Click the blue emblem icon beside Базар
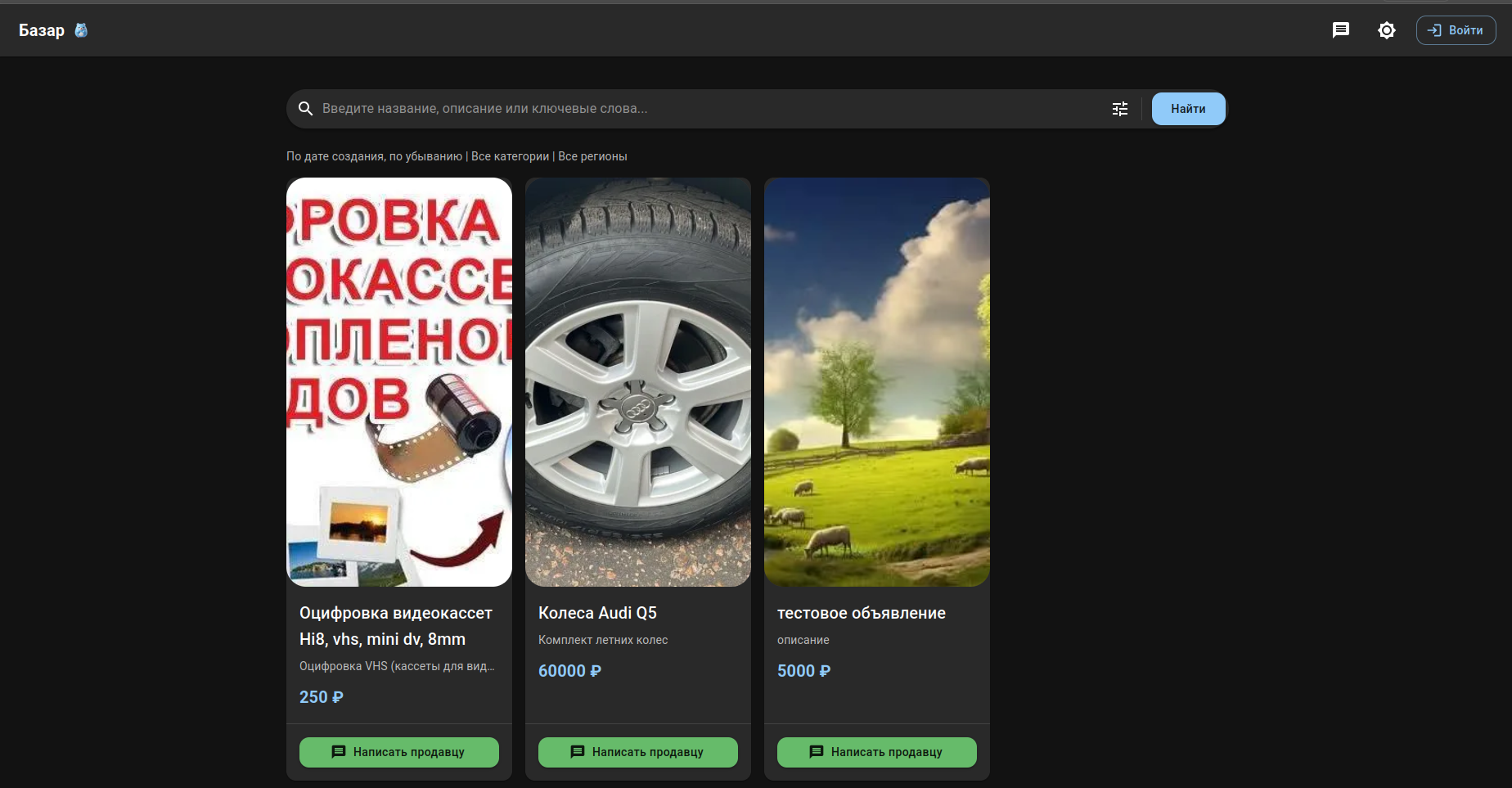 coord(81,30)
